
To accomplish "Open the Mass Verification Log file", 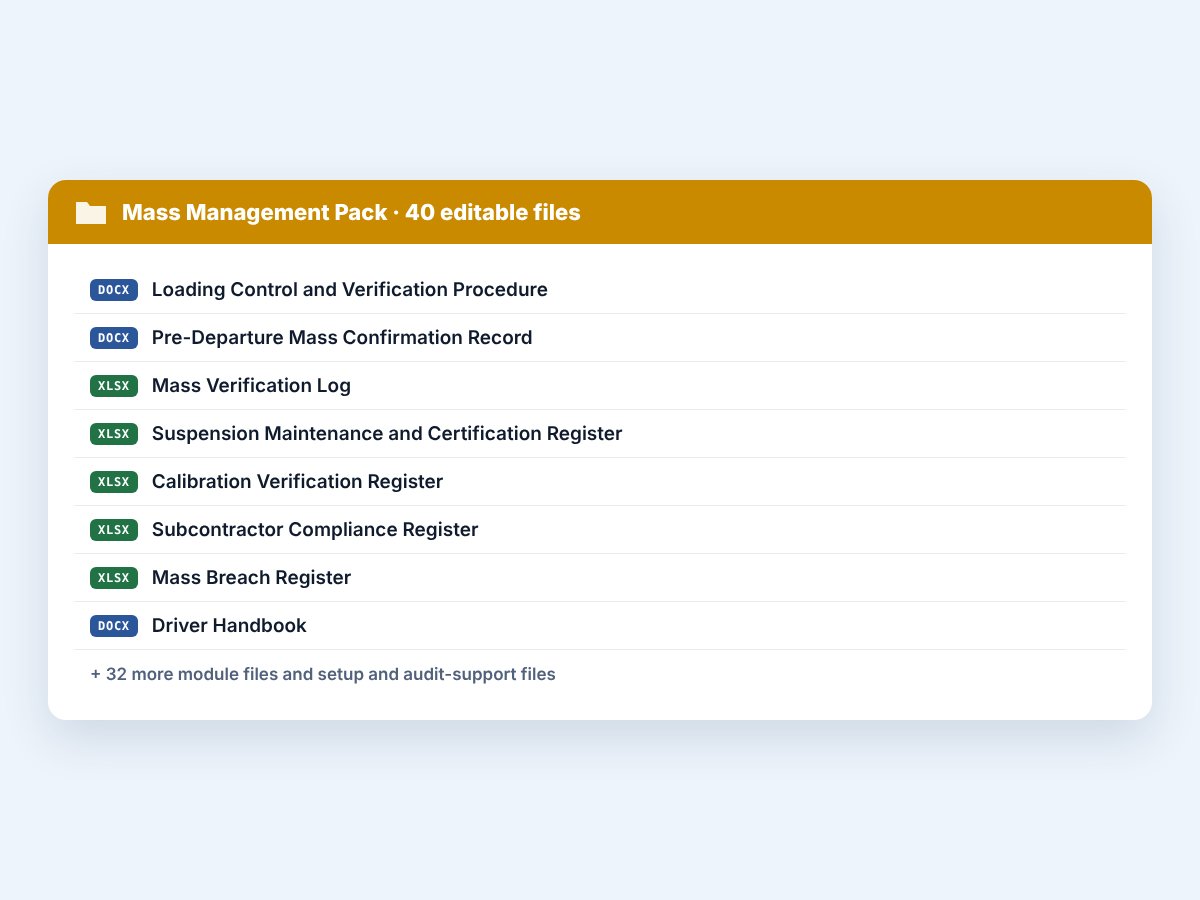I will click(x=251, y=386).
